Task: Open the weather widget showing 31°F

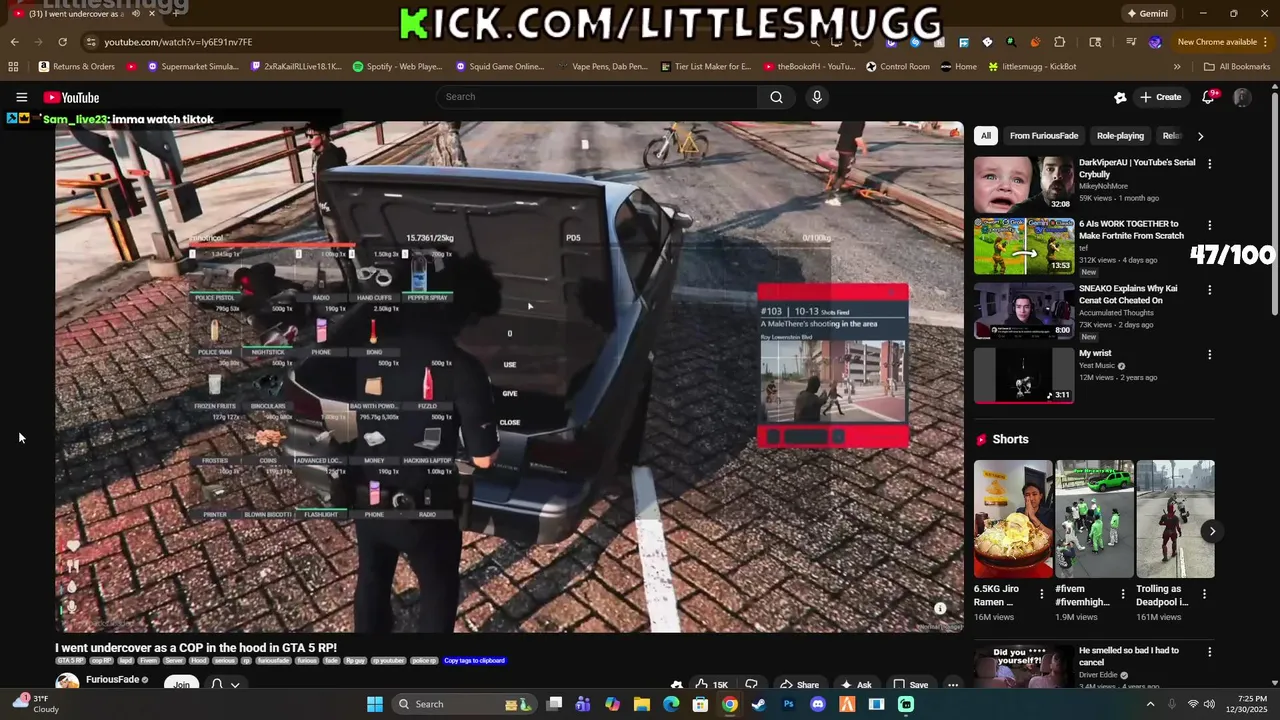Action: (x=36, y=704)
